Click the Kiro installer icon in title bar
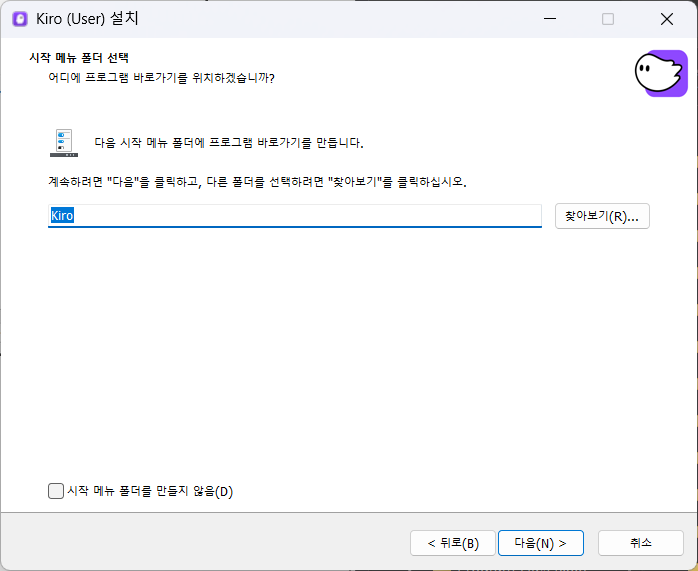 20,19
